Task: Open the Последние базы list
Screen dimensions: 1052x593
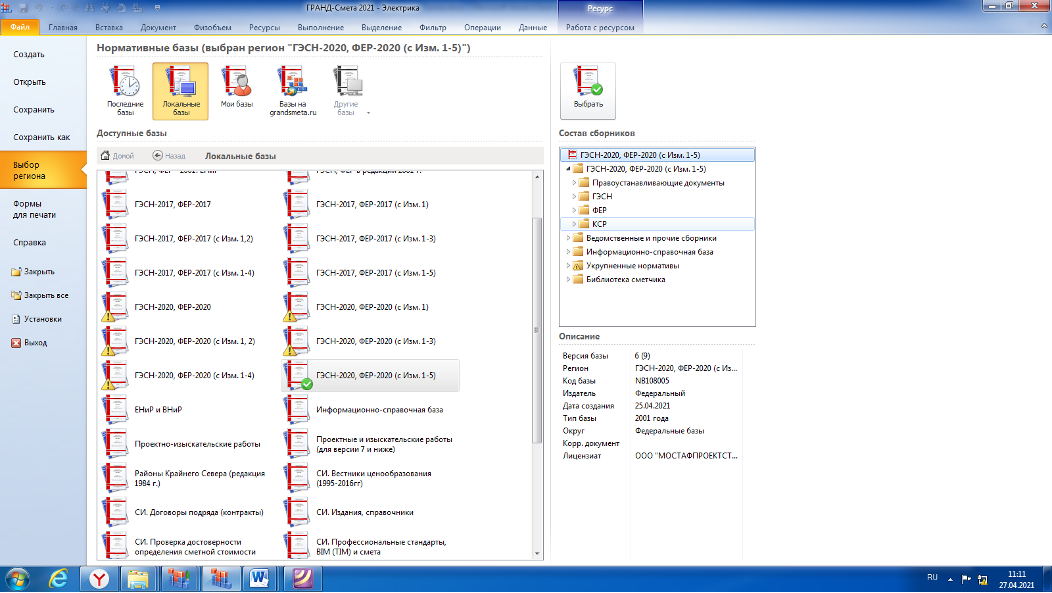Action: [125, 91]
